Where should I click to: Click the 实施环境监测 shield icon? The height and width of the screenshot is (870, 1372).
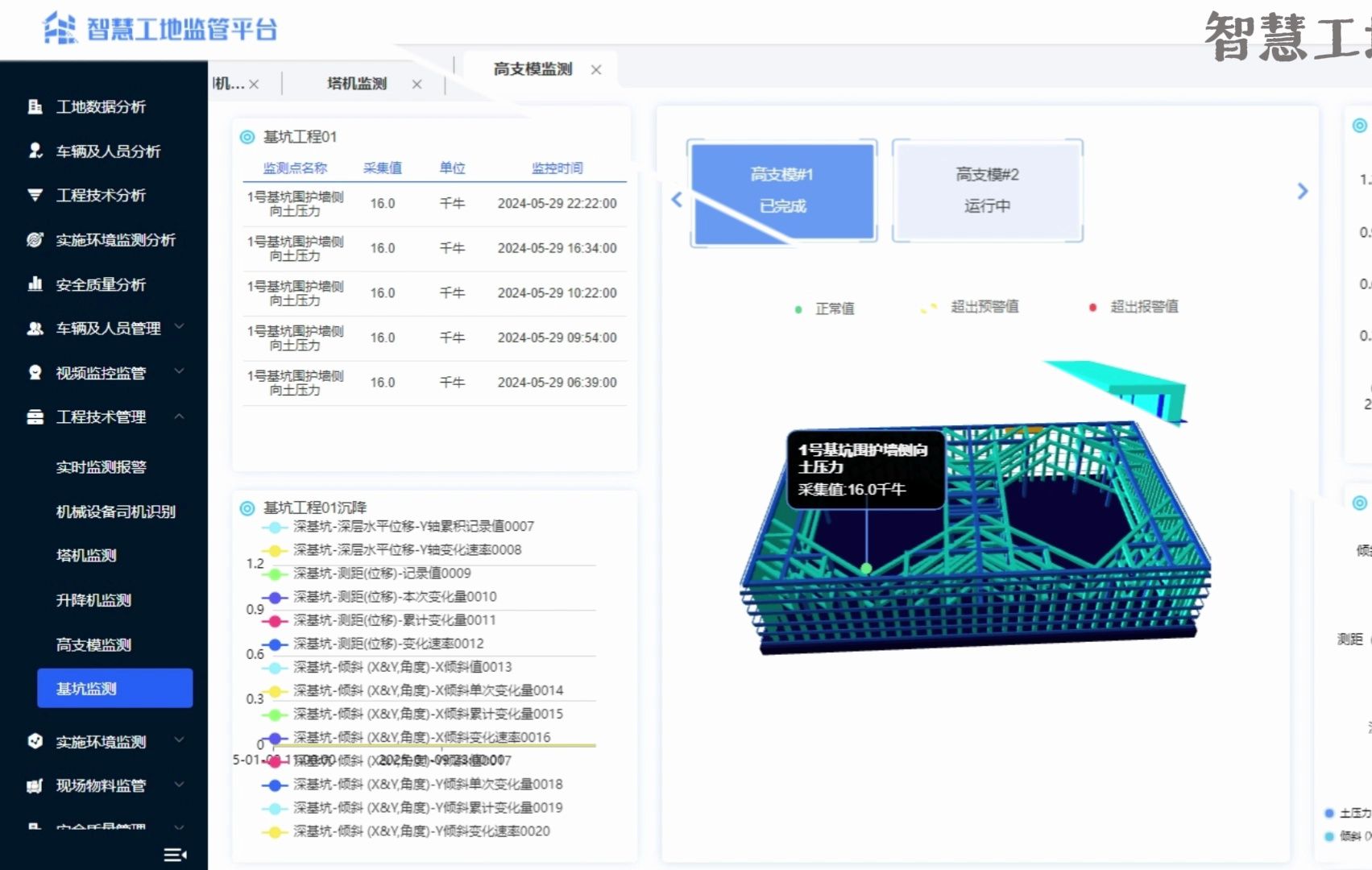click(x=35, y=741)
